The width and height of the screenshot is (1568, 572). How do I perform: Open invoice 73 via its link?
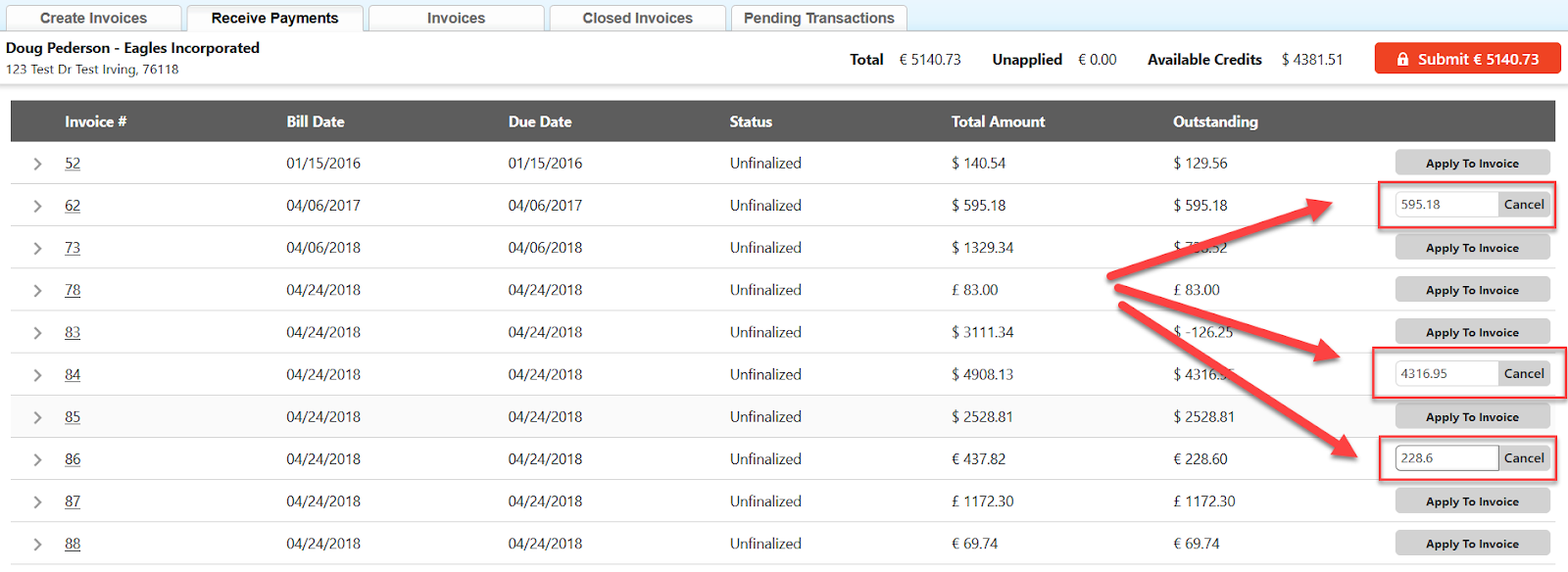(x=73, y=247)
